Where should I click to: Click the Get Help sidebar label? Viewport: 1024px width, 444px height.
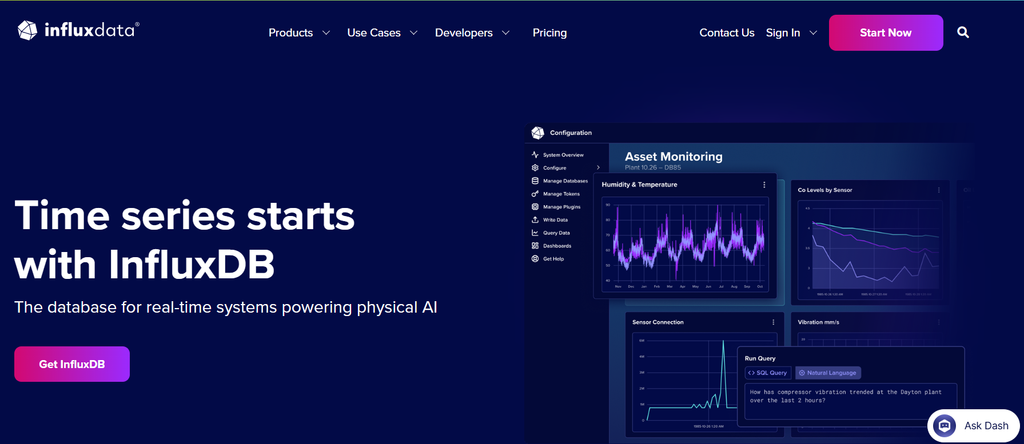[x=554, y=259]
